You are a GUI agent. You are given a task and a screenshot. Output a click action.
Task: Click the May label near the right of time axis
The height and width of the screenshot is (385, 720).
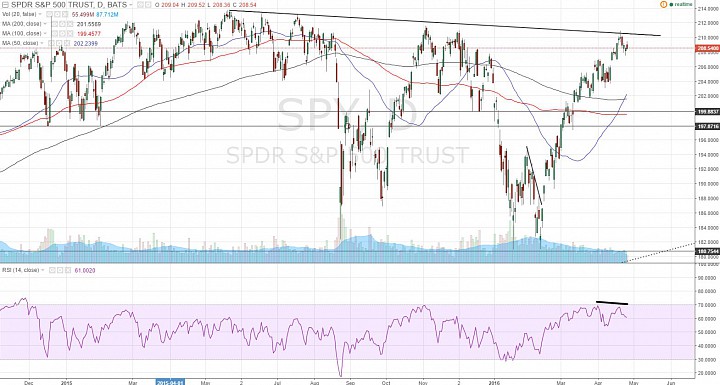click(x=634, y=382)
